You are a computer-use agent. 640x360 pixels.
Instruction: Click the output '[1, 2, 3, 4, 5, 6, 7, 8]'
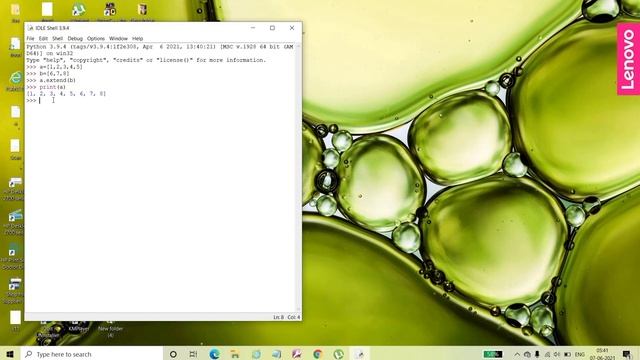pyautogui.click(x=66, y=94)
